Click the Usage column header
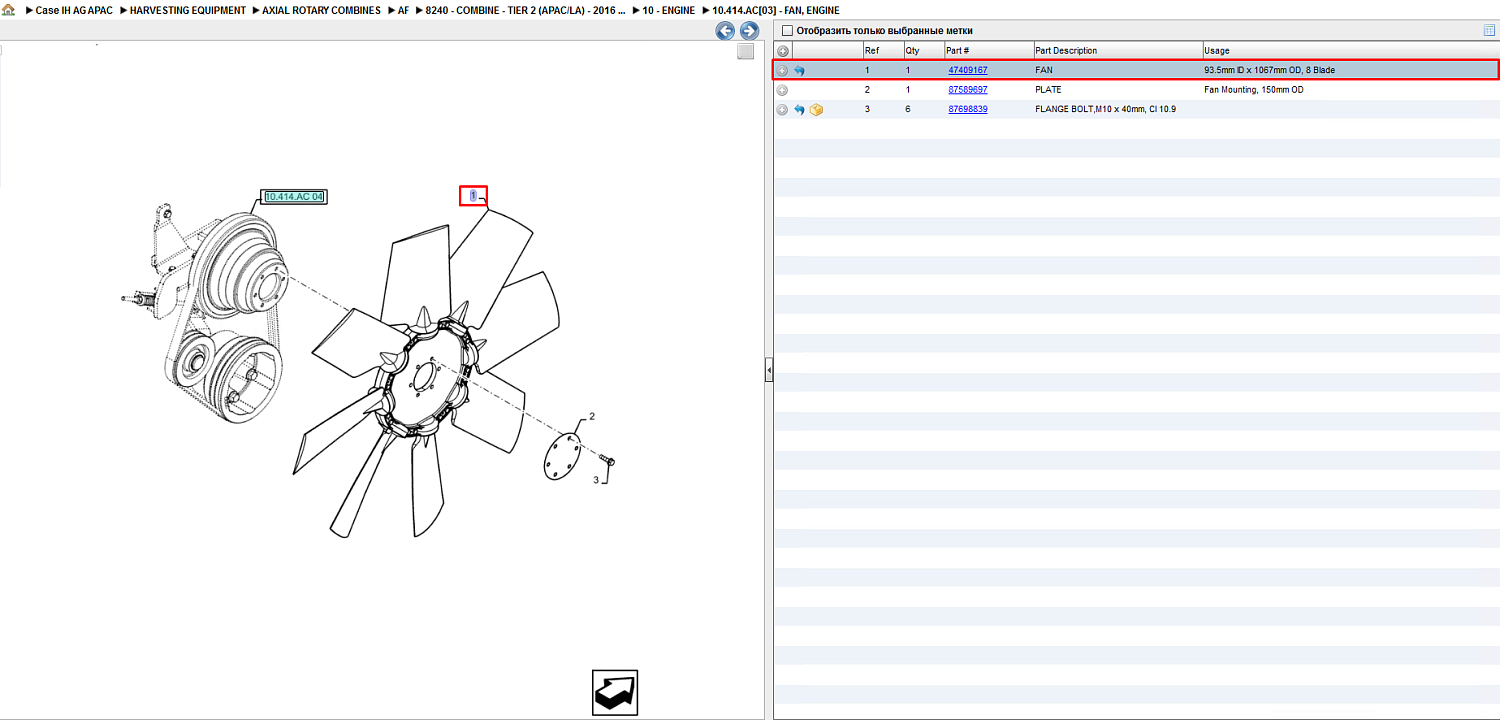Image resolution: width=1500 pixels, height=720 pixels. [x=1350, y=51]
